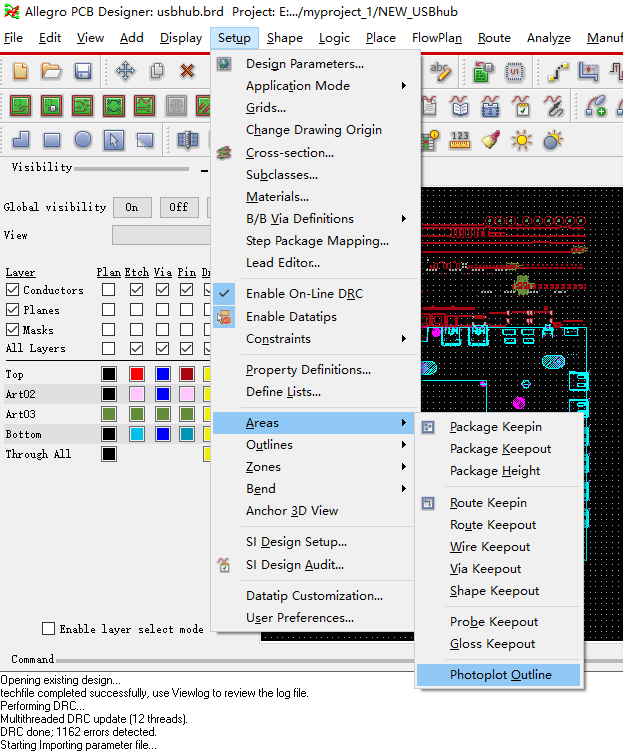
Task: Click the brush highlight icon
Action: pos(490,140)
